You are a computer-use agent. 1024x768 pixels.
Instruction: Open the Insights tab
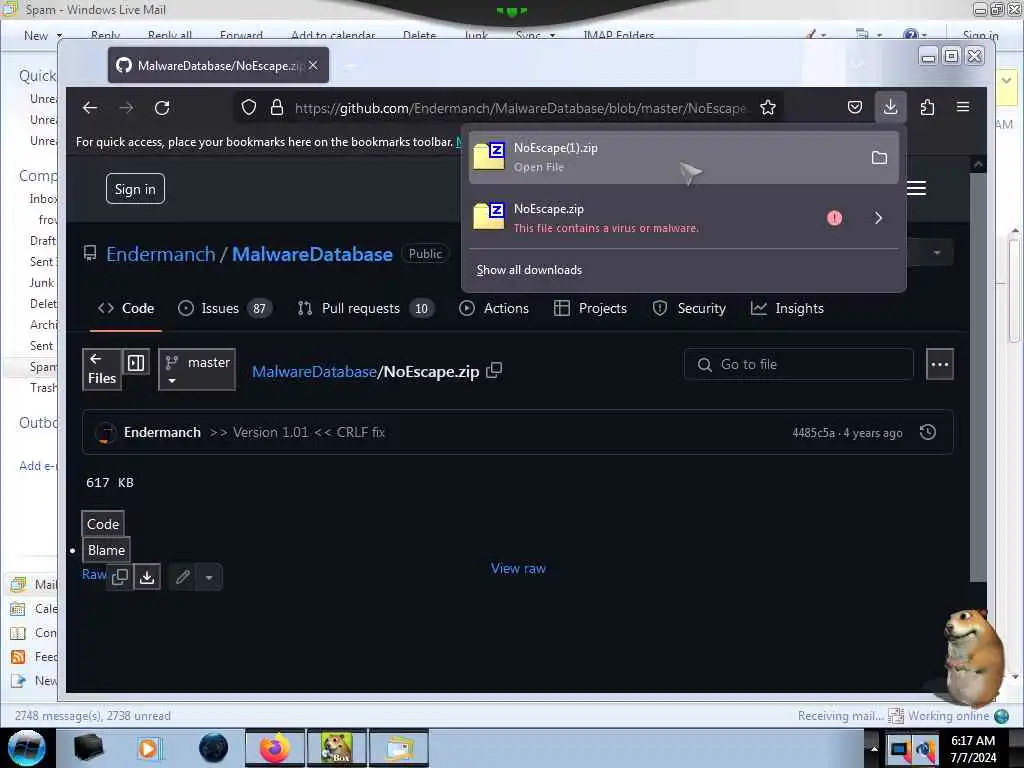787,308
